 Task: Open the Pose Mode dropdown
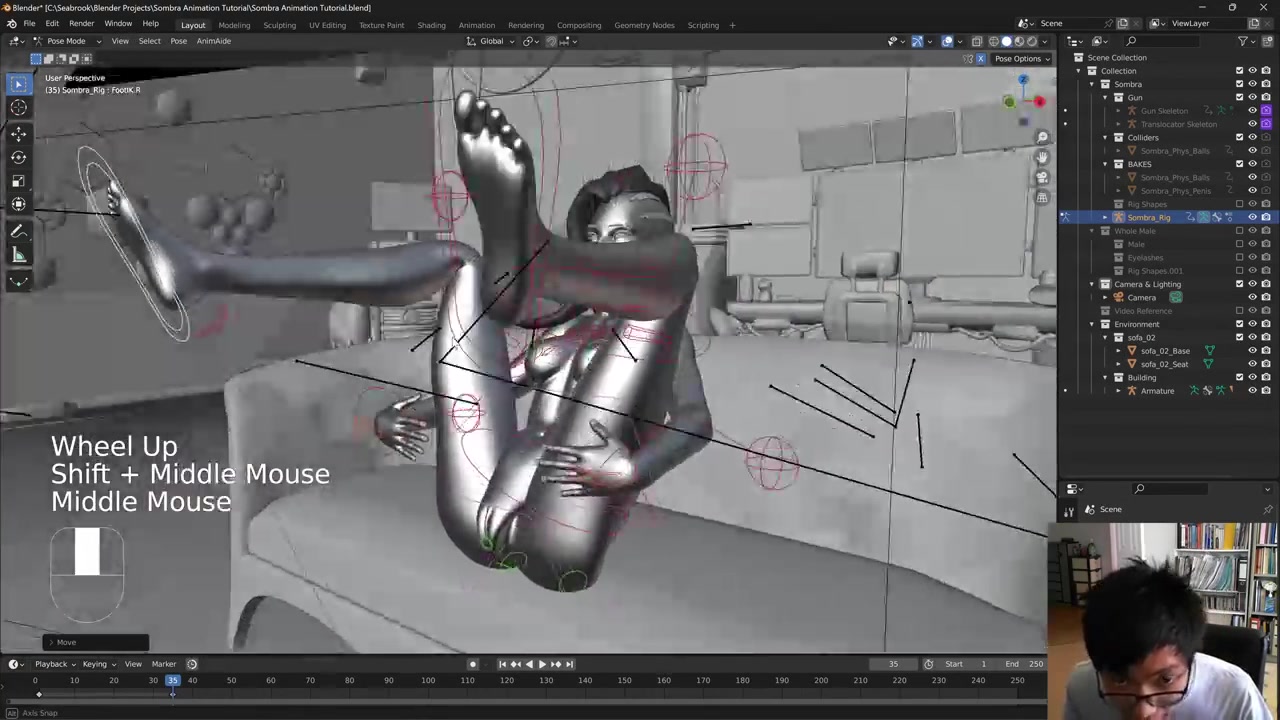tap(66, 41)
